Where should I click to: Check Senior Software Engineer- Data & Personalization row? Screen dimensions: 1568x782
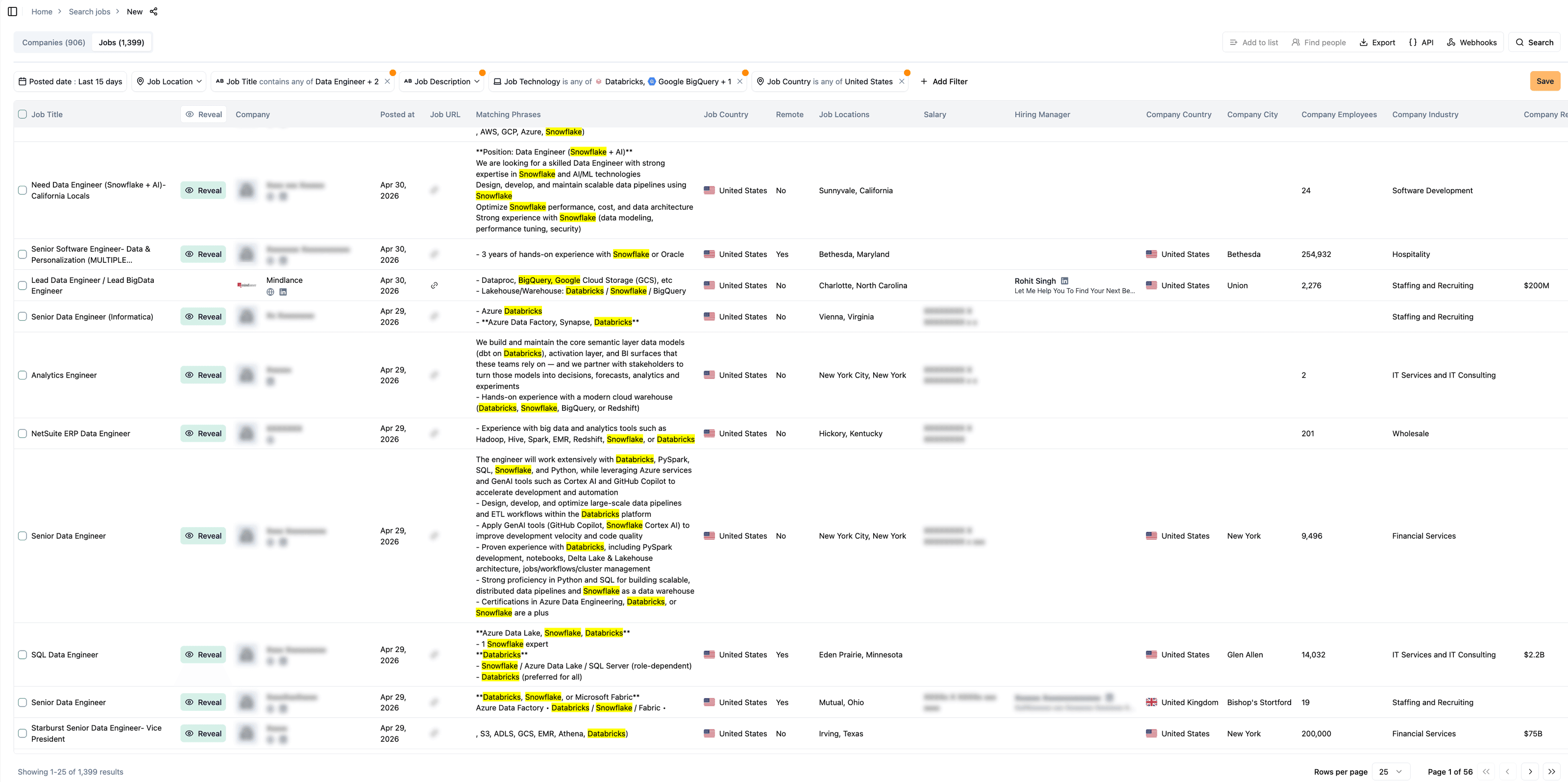tap(23, 254)
